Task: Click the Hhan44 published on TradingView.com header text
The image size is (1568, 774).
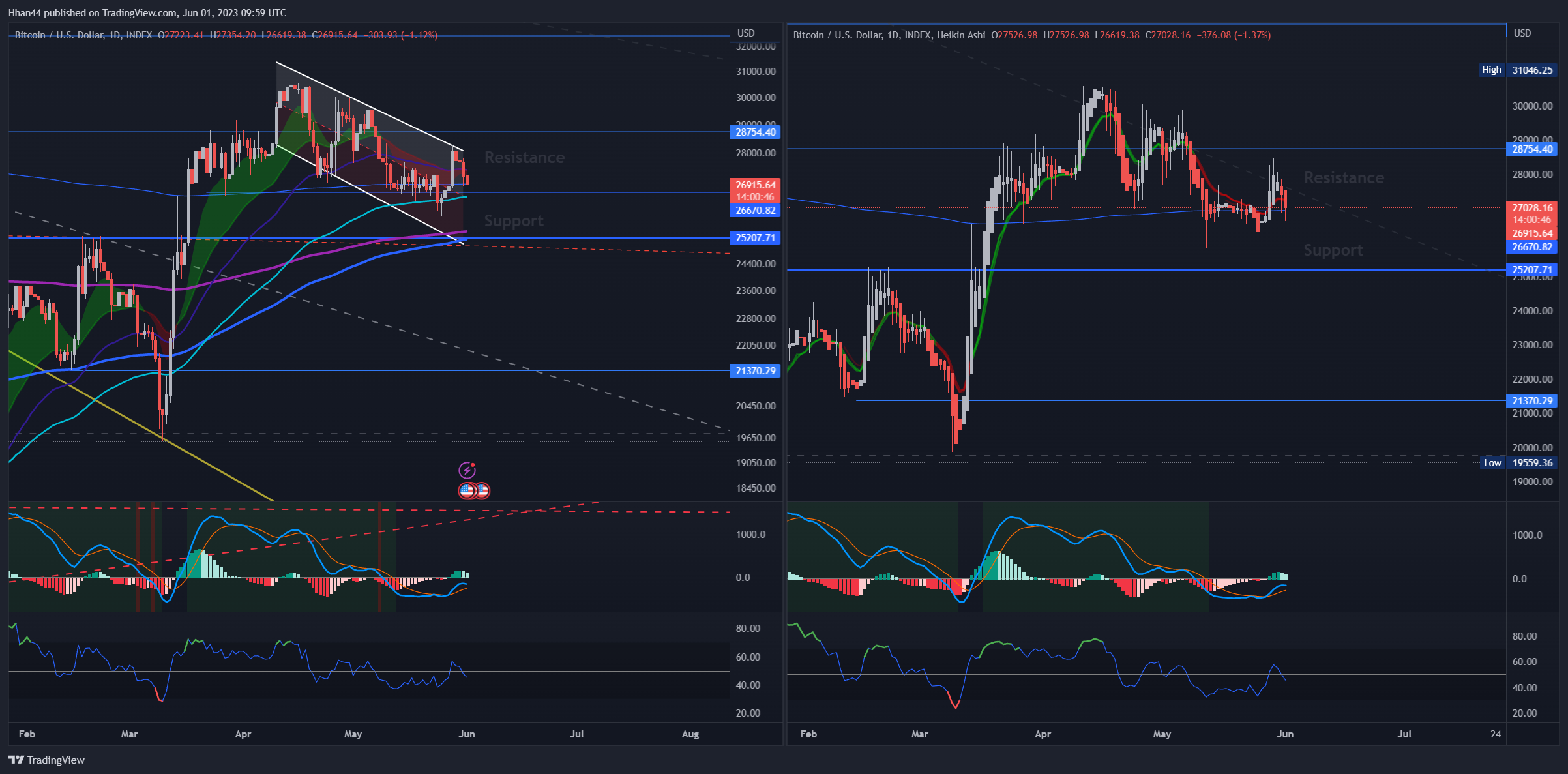Action: pyautogui.click(x=147, y=12)
